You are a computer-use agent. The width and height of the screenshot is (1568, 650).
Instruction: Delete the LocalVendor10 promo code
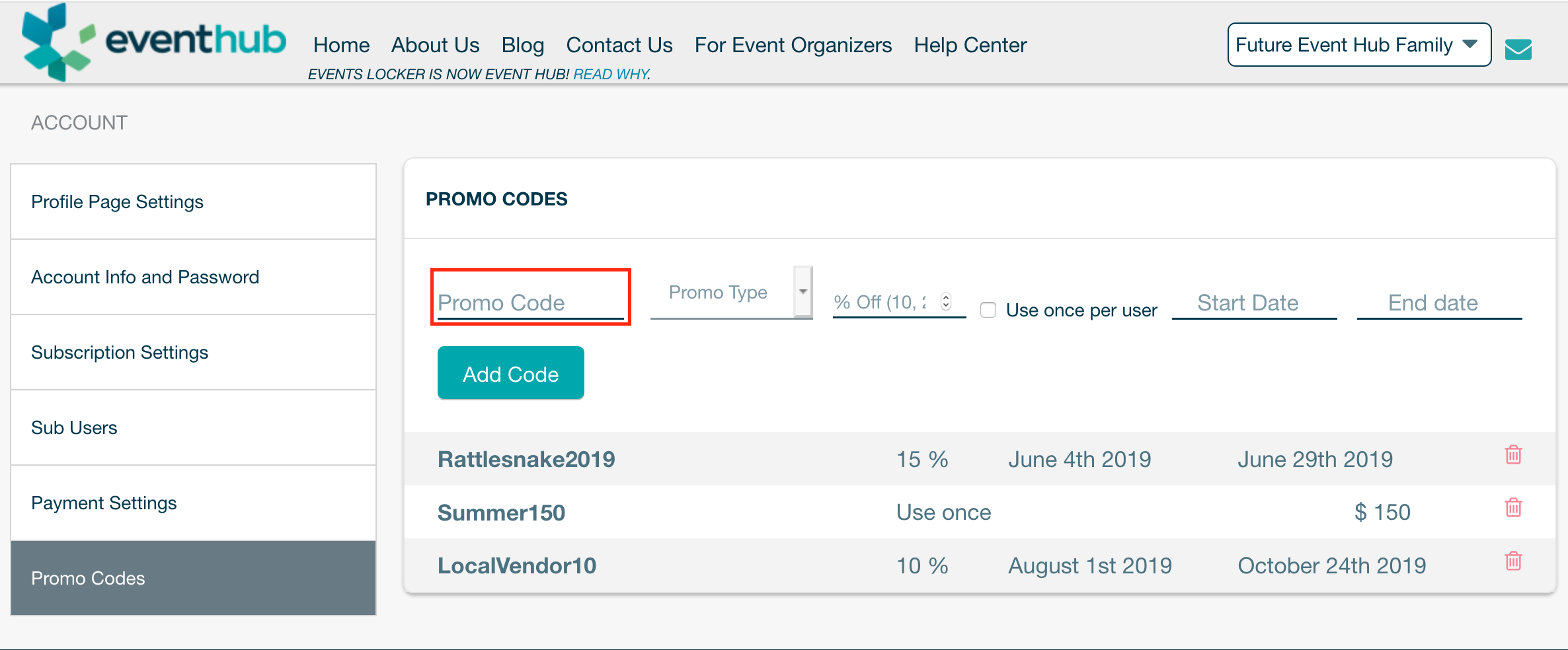pyautogui.click(x=1513, y=562)
